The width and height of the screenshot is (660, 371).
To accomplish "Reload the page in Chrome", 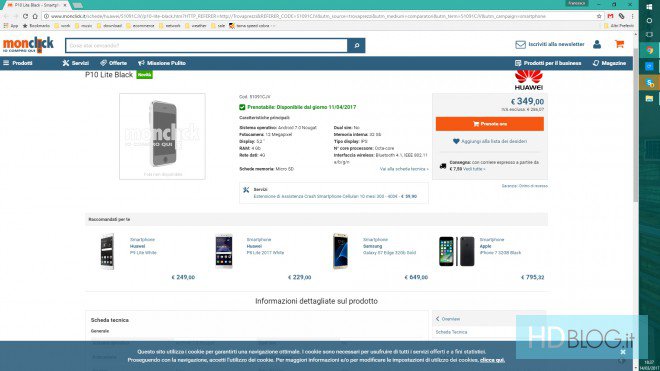I will 25,16.
